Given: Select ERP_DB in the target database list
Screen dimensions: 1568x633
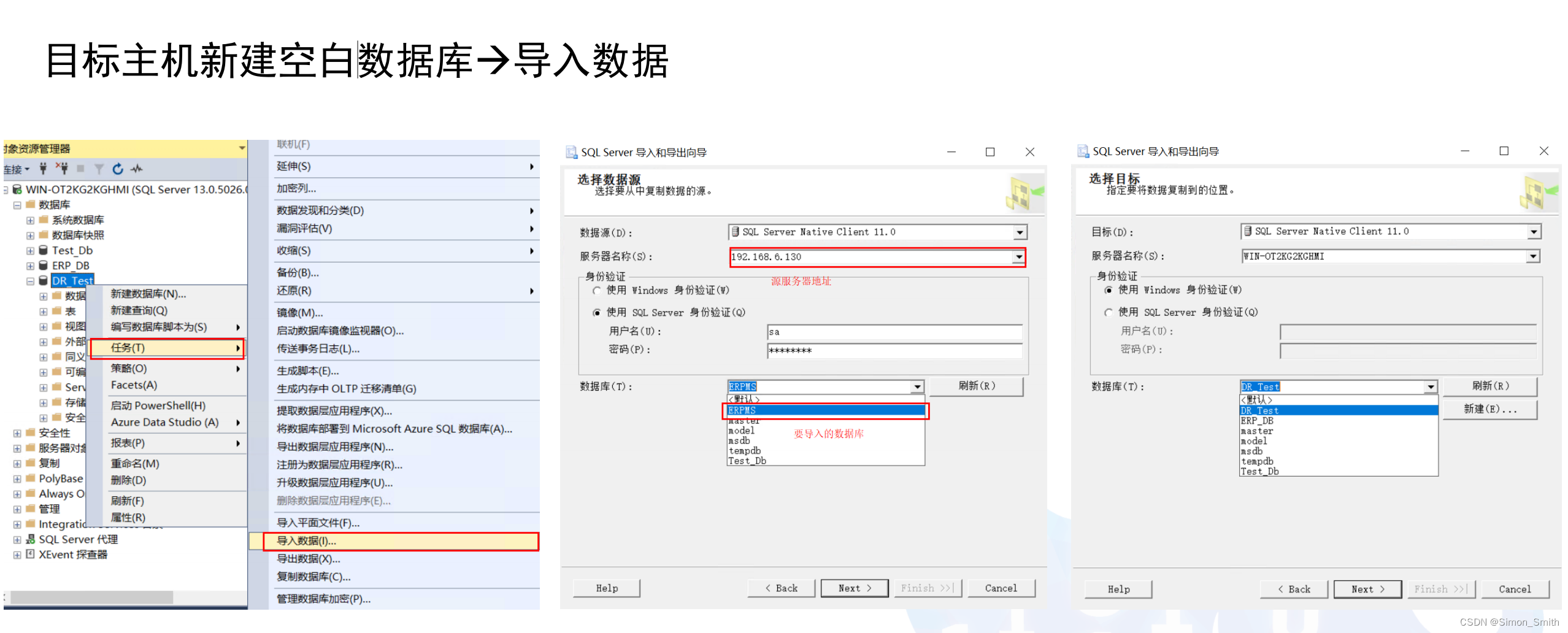Looking at the screenshot, I should pyautogui.click(x=1339, y=421).
